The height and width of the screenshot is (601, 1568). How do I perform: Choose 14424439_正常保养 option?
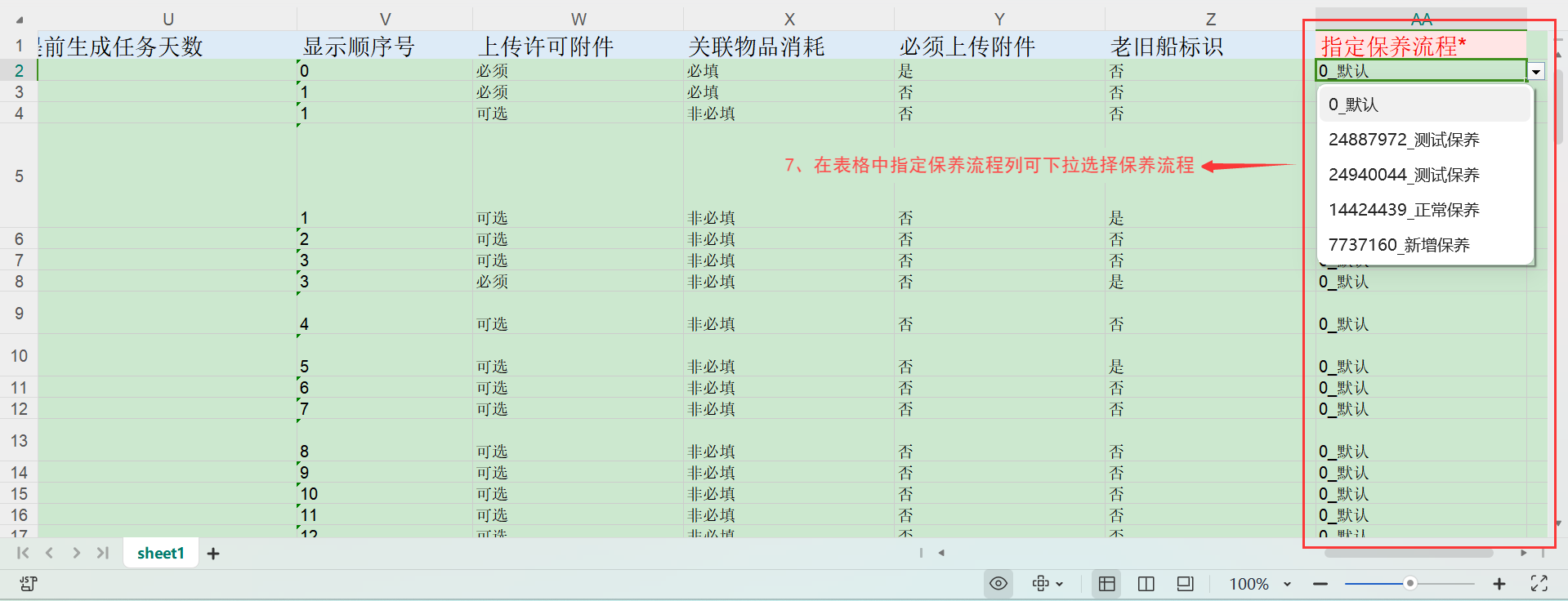(1424, 210)
